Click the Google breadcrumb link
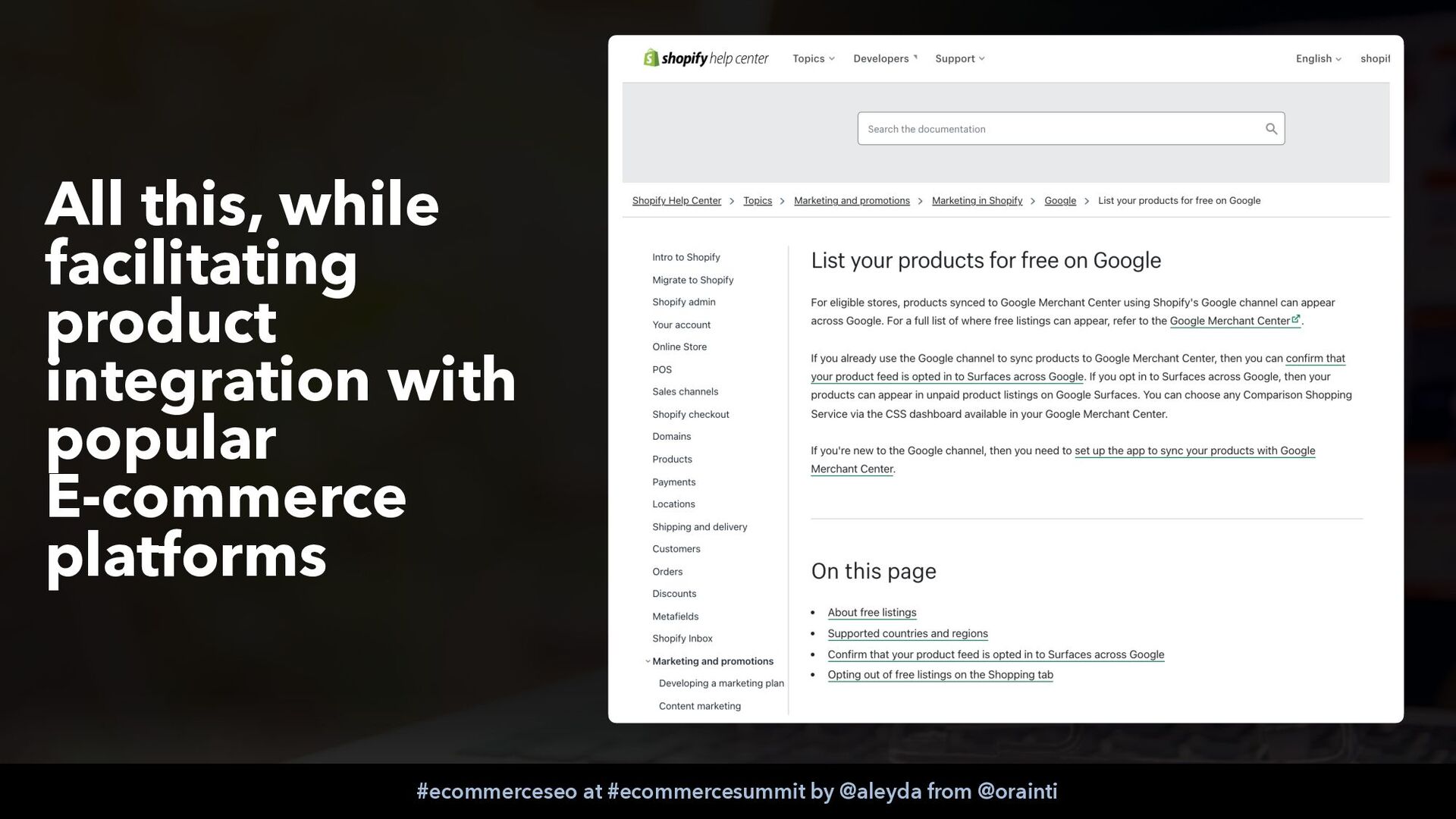 (x=1059, y=200)
